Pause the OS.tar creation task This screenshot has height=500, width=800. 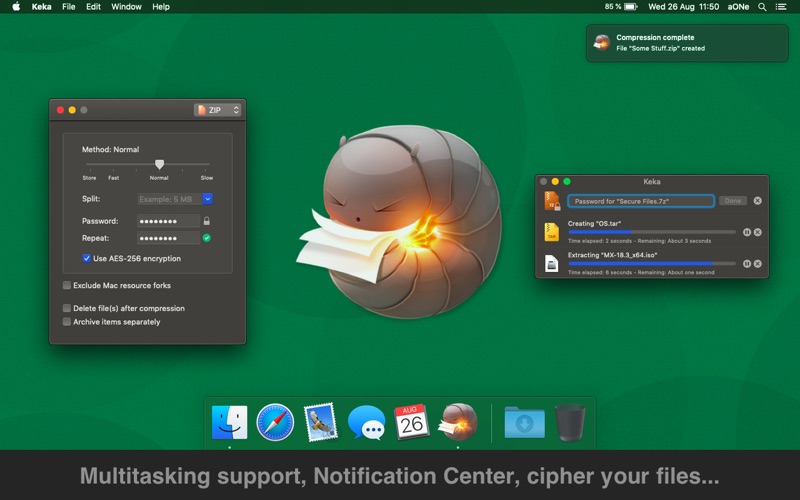[x=746, y=232]
